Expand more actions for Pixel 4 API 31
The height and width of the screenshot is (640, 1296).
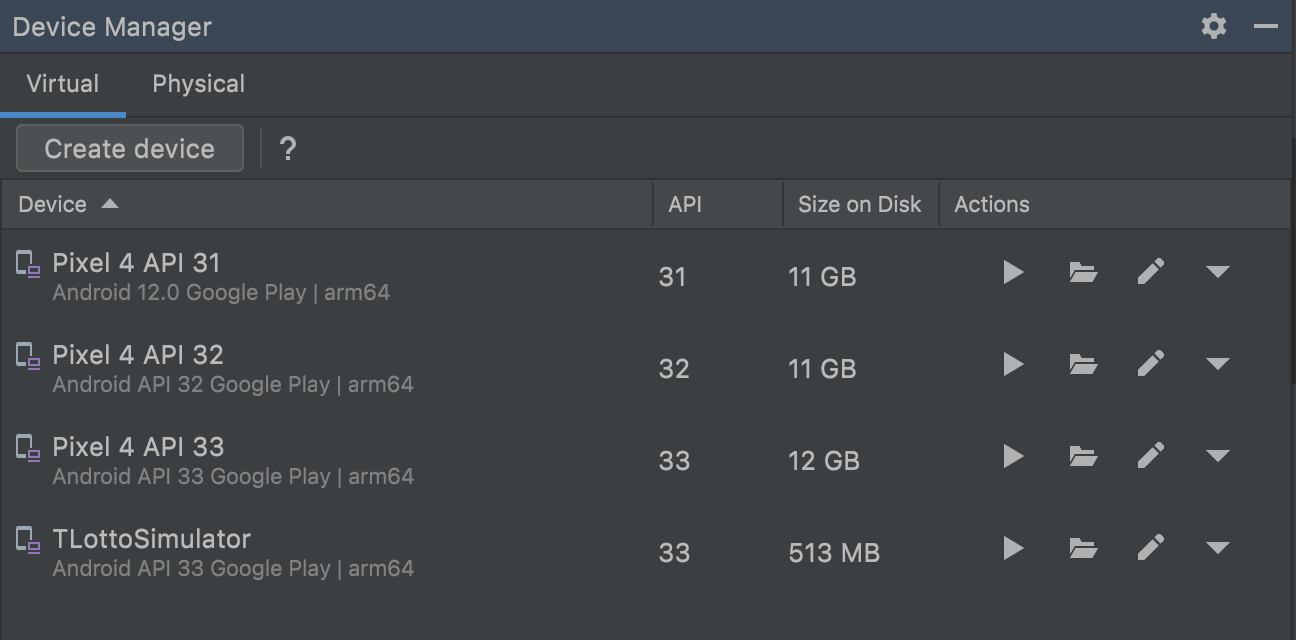coord(1217,272)
